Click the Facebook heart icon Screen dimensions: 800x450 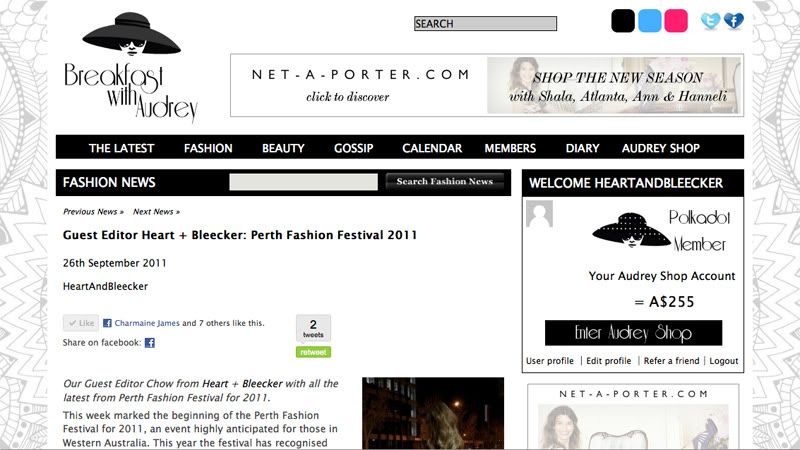coord(734,21)
